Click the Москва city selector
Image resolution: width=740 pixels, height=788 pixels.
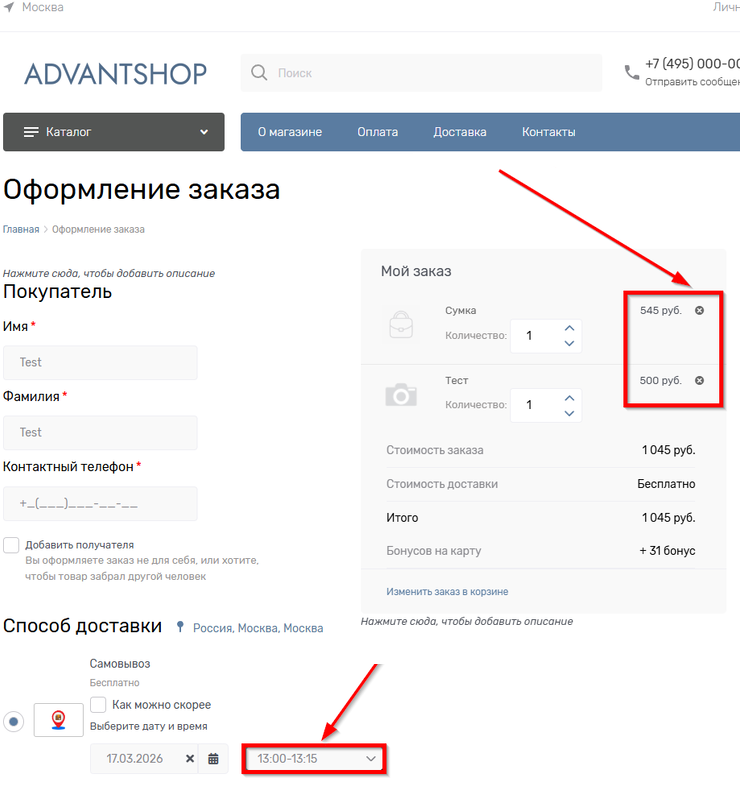tap(43, 8)
